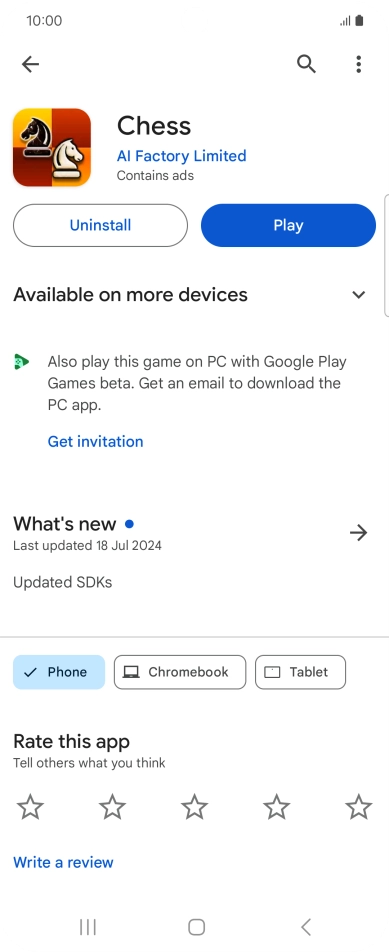Select the Chromebook filter chip
The height and width of the screenshot is (952, 389).
180,672
